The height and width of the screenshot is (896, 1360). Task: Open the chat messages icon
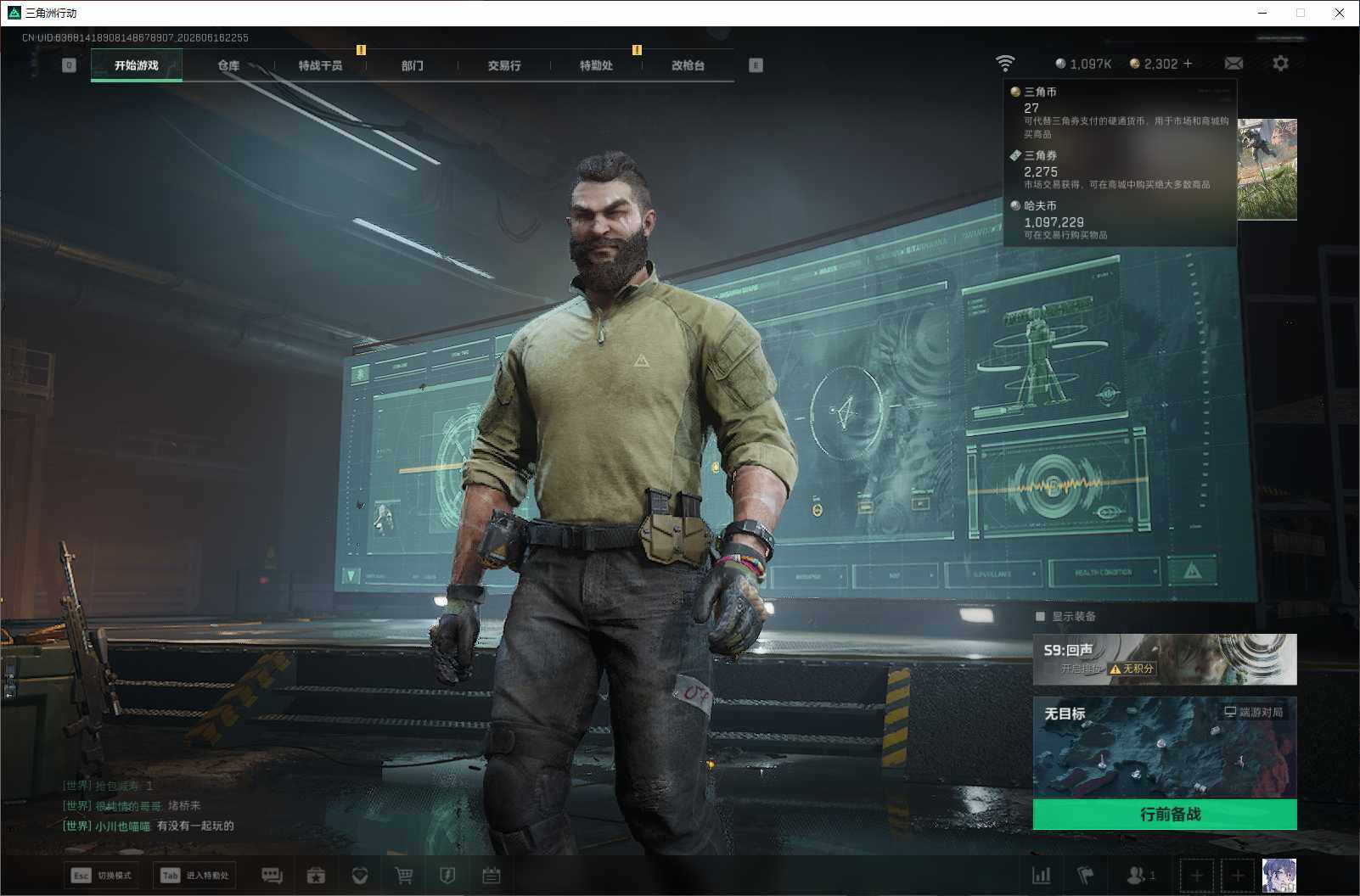pyautogui.click(x=272, y=875)
